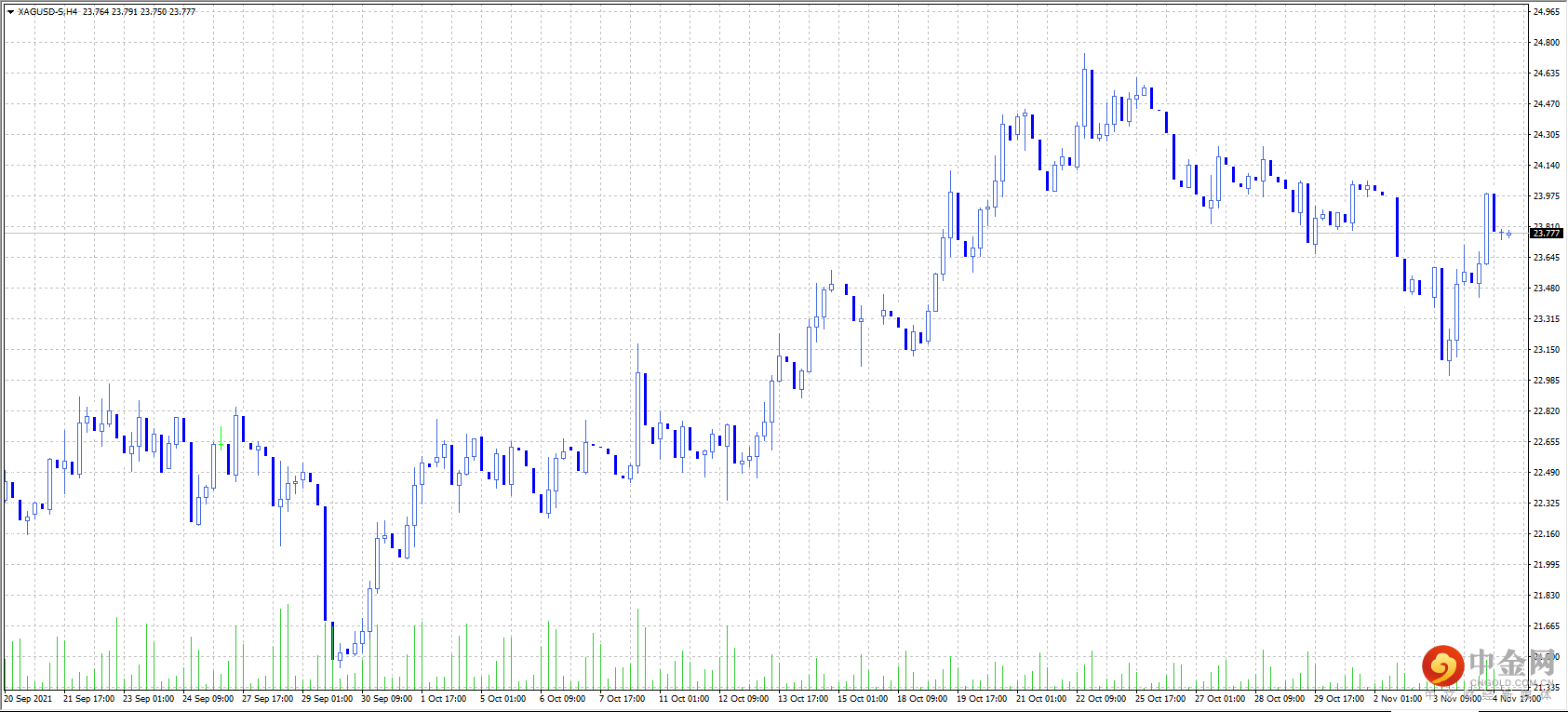The width and height of the screenshot is (1568, 712).
Task: Click the 6 Oct 09:00 time label
Action: point(563,699)
